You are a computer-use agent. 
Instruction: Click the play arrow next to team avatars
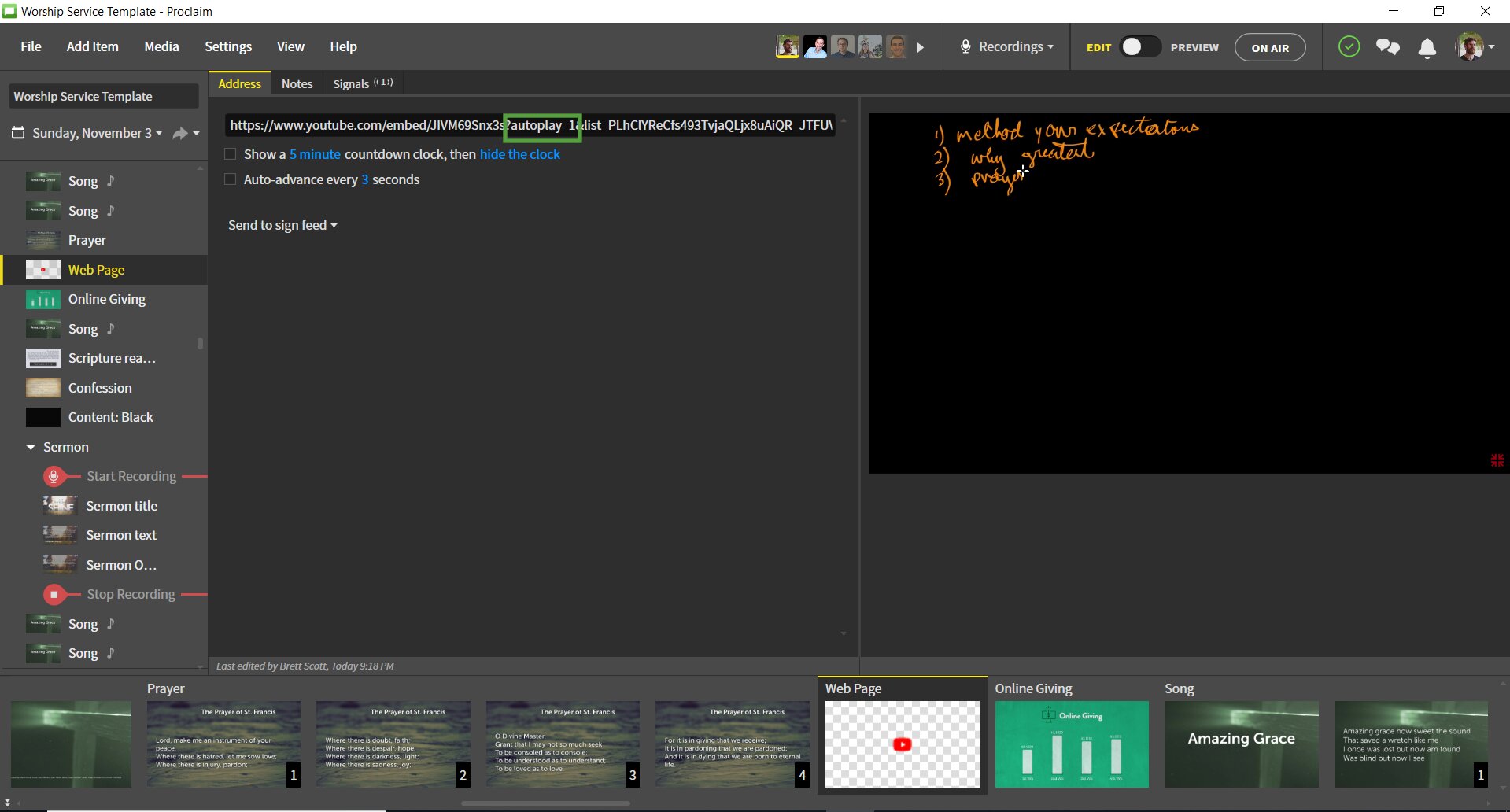(x=921, y=48)
